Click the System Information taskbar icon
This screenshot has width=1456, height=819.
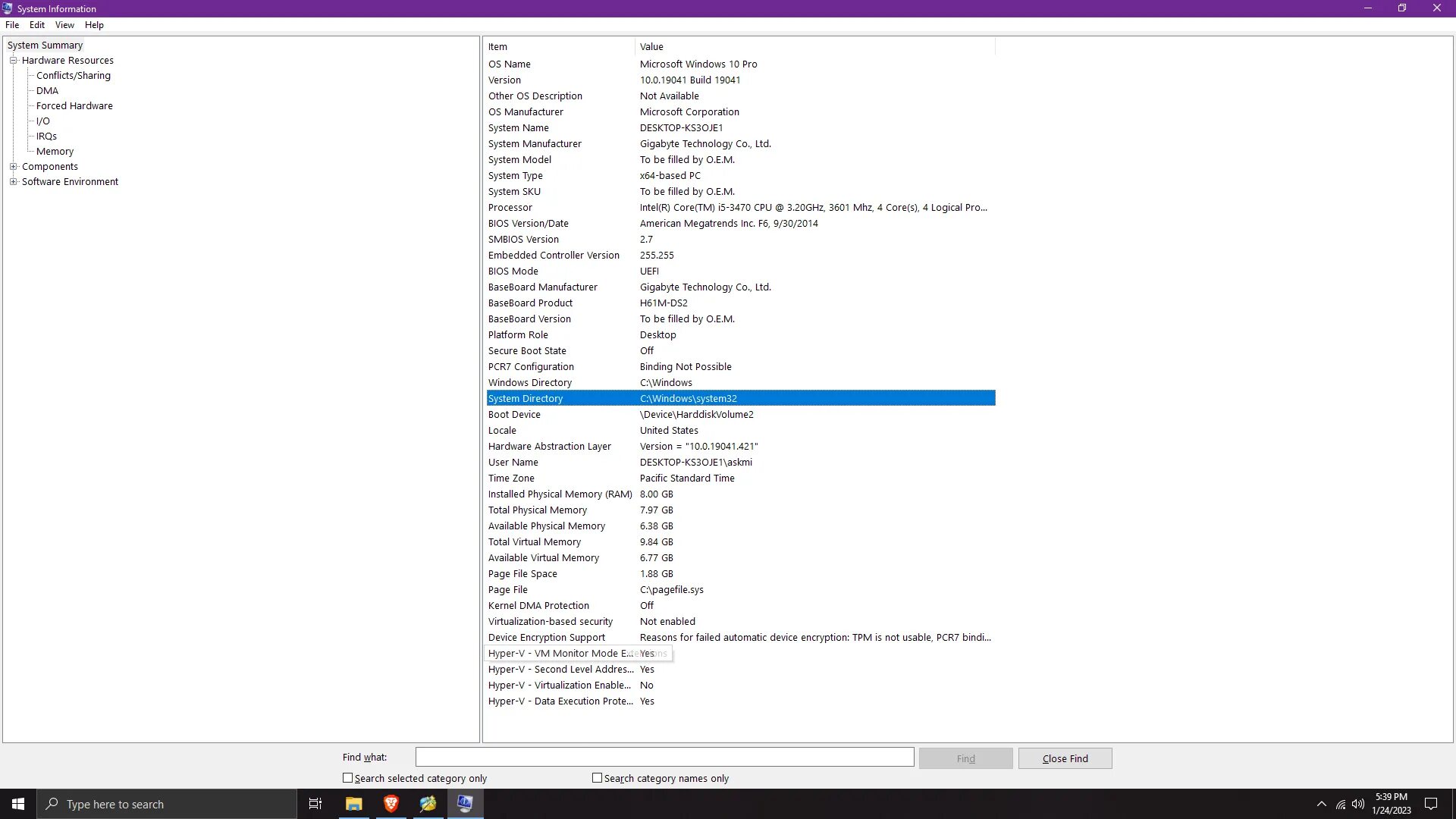(x=465, y=804)
